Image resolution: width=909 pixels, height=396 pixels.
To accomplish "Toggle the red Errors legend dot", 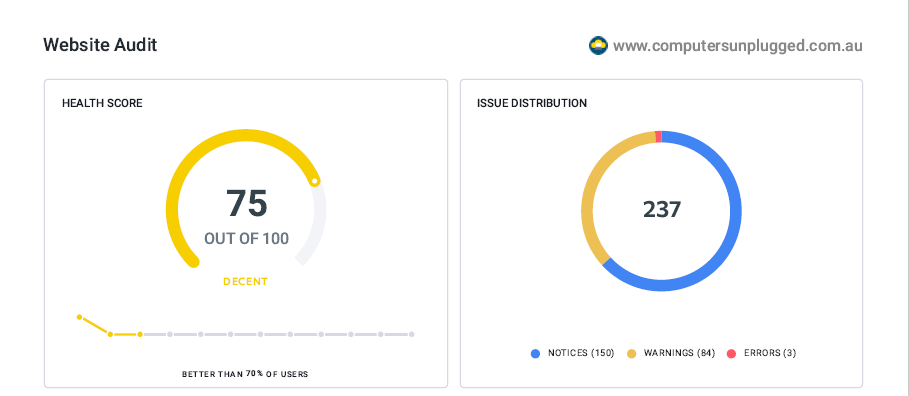I will [731, 353].
